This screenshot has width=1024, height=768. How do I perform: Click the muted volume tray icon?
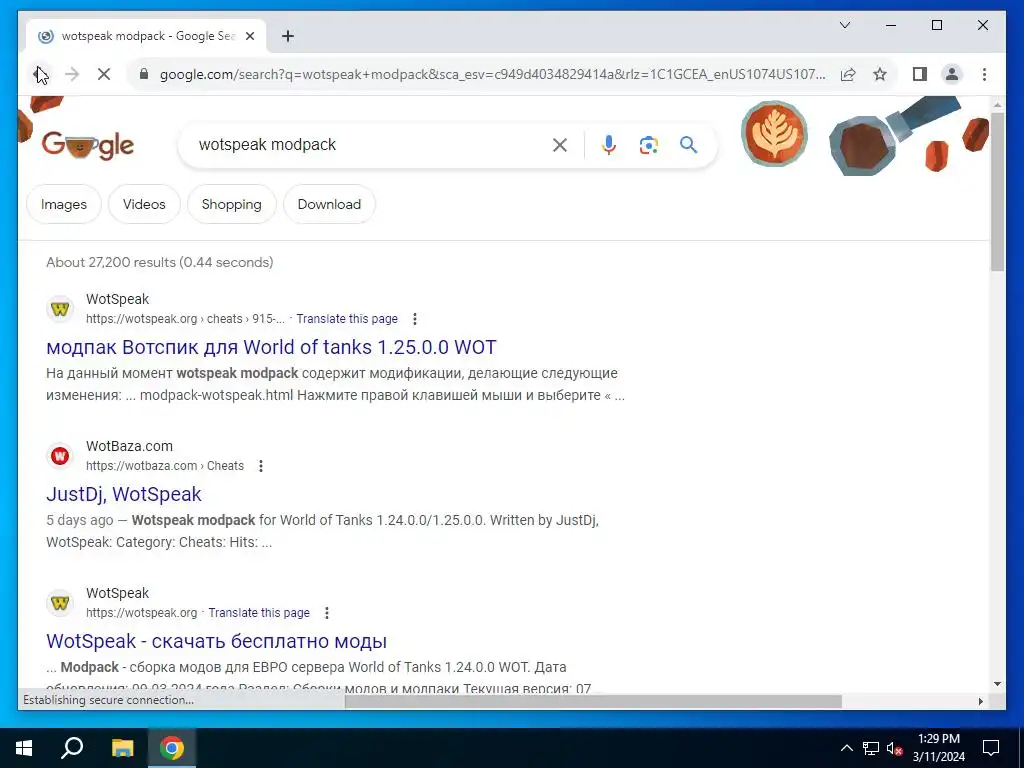tap(895, 748)
